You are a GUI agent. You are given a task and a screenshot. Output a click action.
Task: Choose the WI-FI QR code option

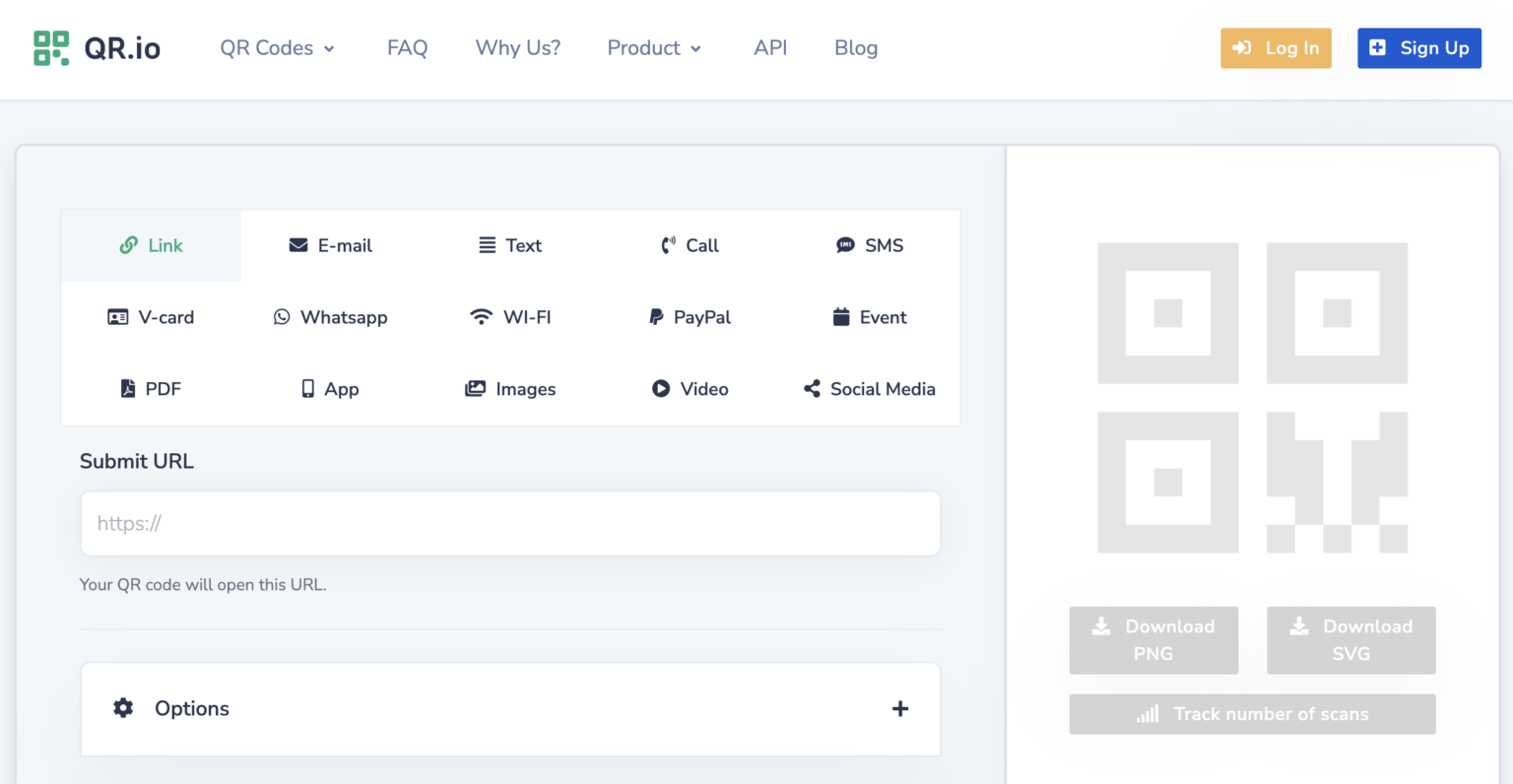point(509,317)
